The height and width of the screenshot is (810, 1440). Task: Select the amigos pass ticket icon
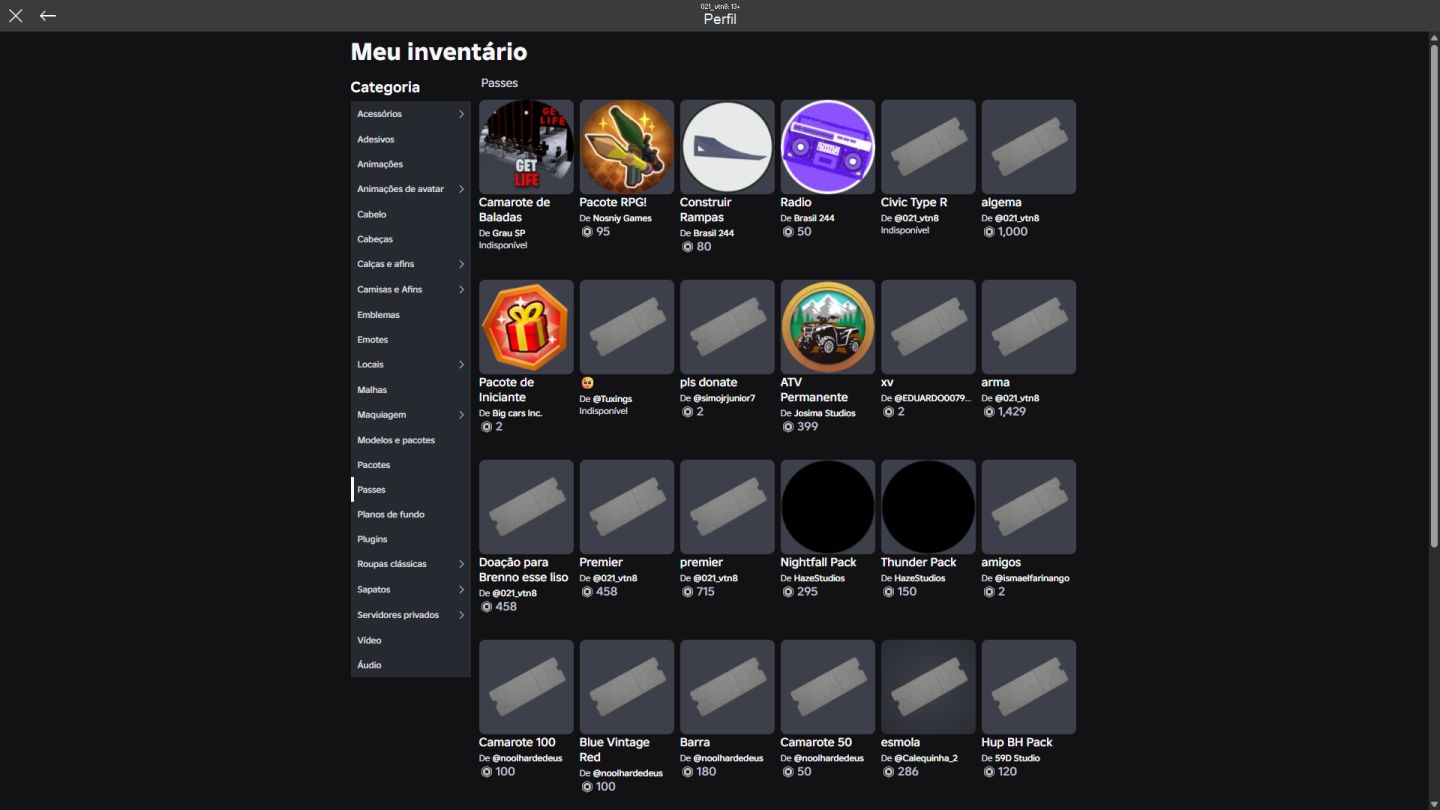pos(1029,507)
